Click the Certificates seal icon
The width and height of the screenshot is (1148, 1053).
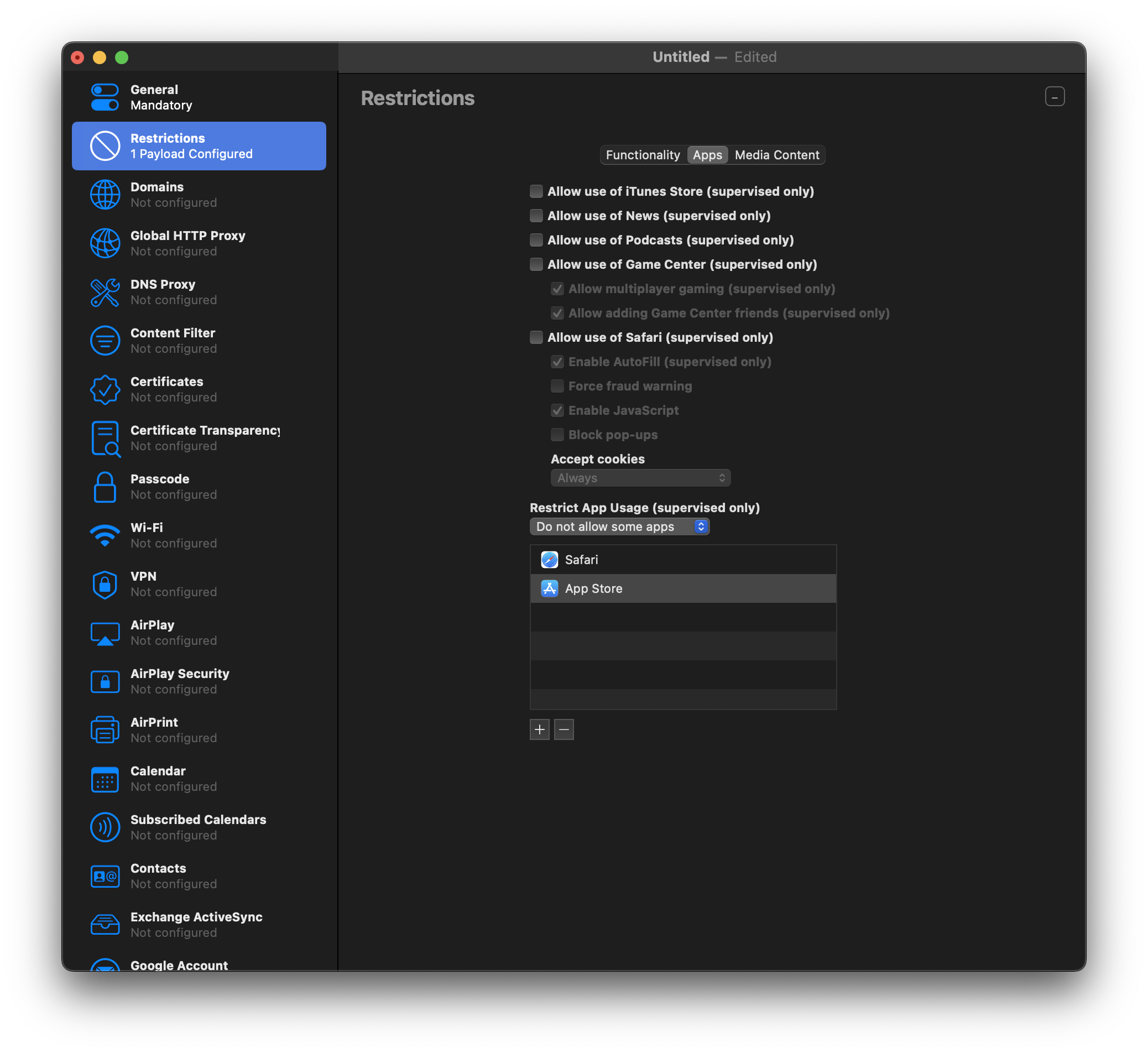click(106, 389)
